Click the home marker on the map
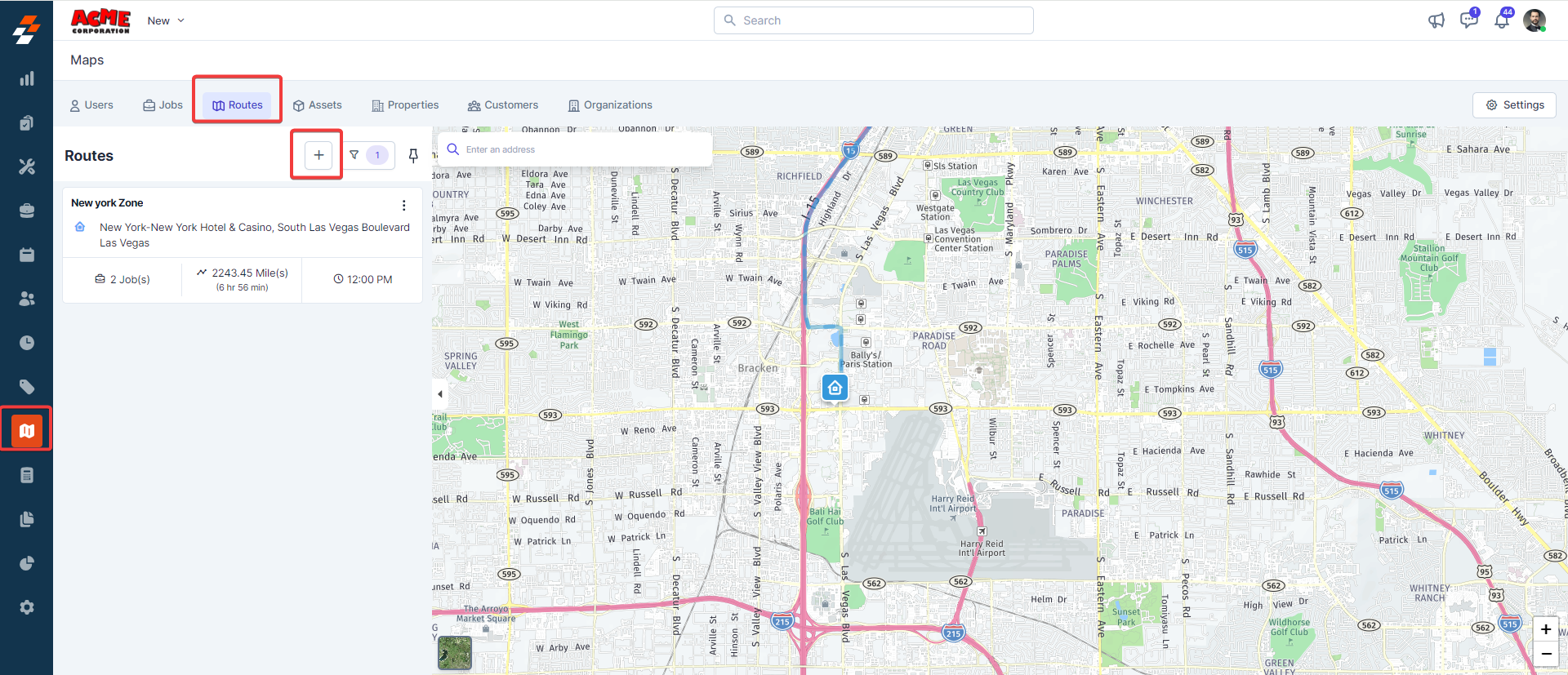The height and width of the screenshot is (675, 1568). point(835,388)
